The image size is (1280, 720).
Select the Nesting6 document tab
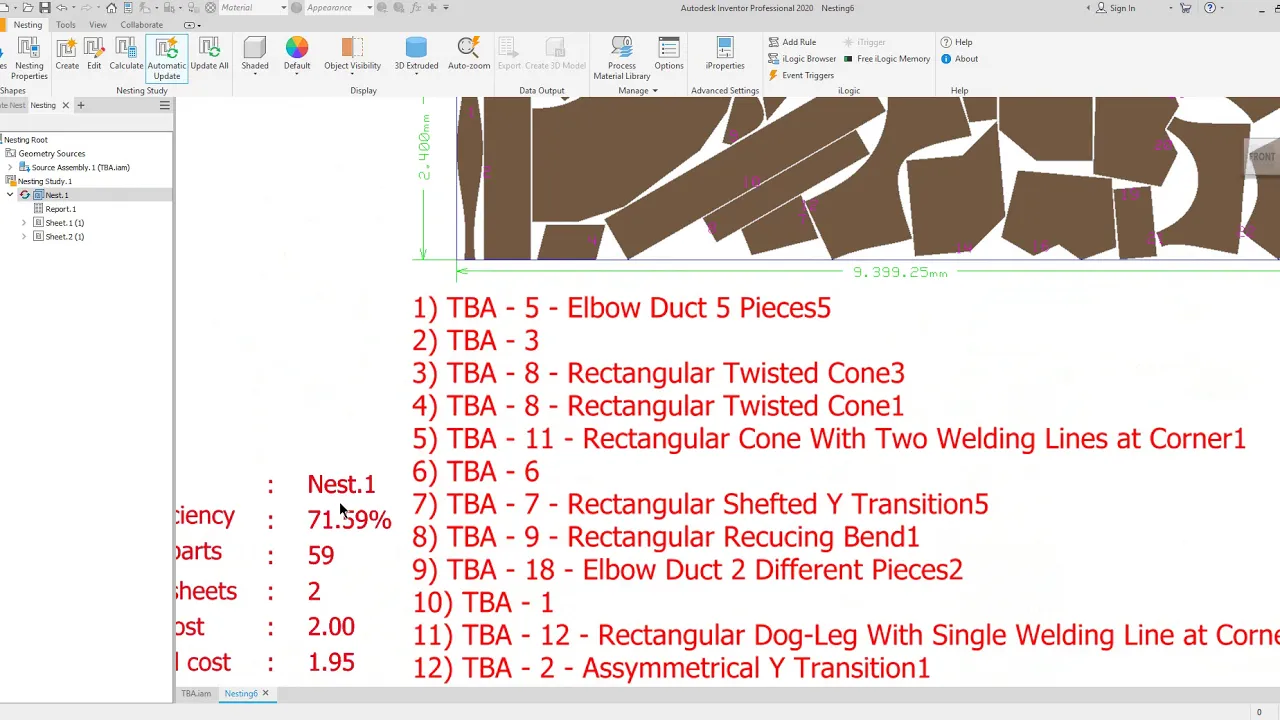click(241, 693)
